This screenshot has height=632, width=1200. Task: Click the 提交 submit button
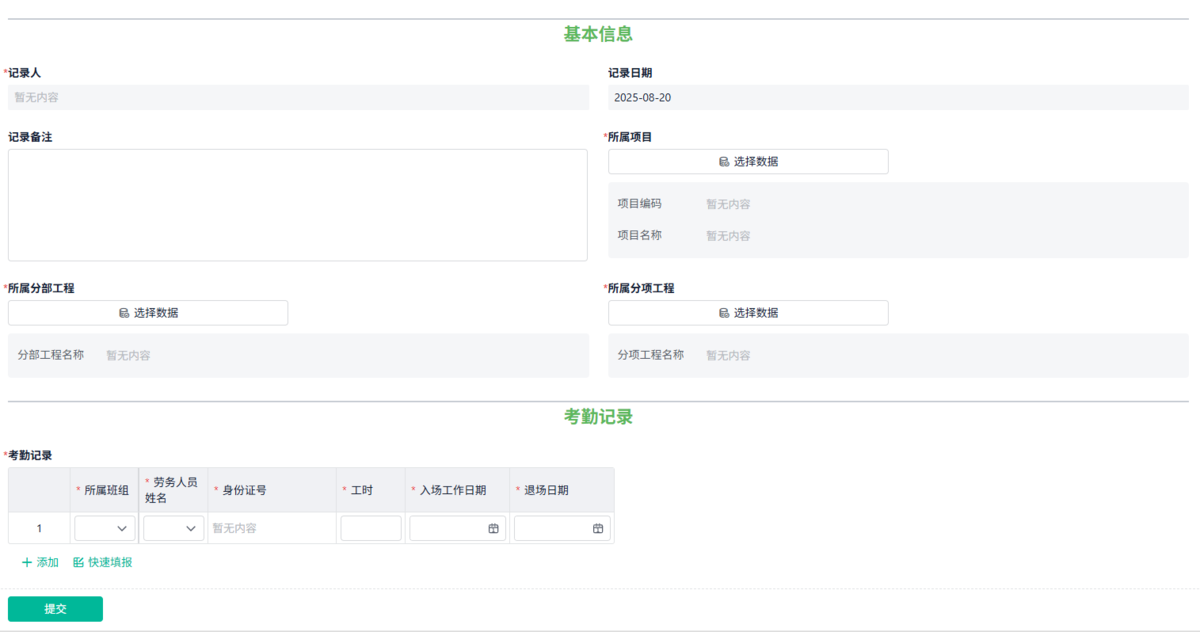pyautogui.click(x=55, y=608)
